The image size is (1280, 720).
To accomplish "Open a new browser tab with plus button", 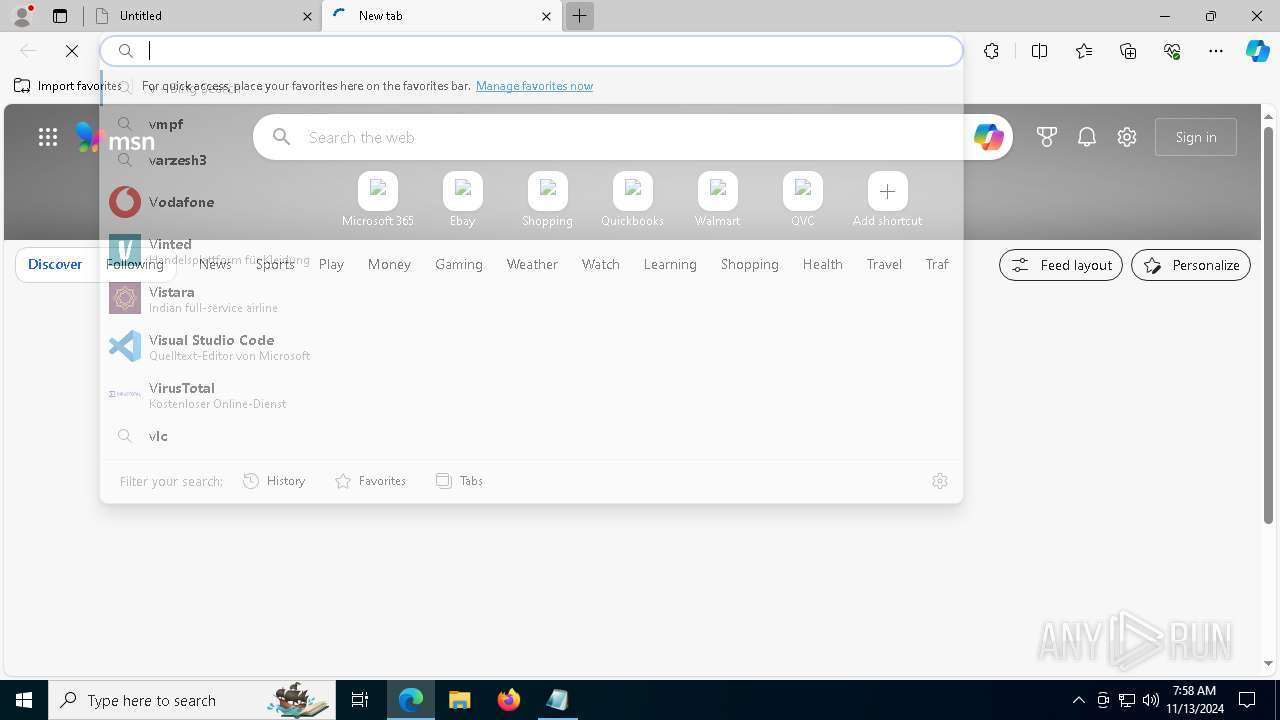I will click(579, 16).
